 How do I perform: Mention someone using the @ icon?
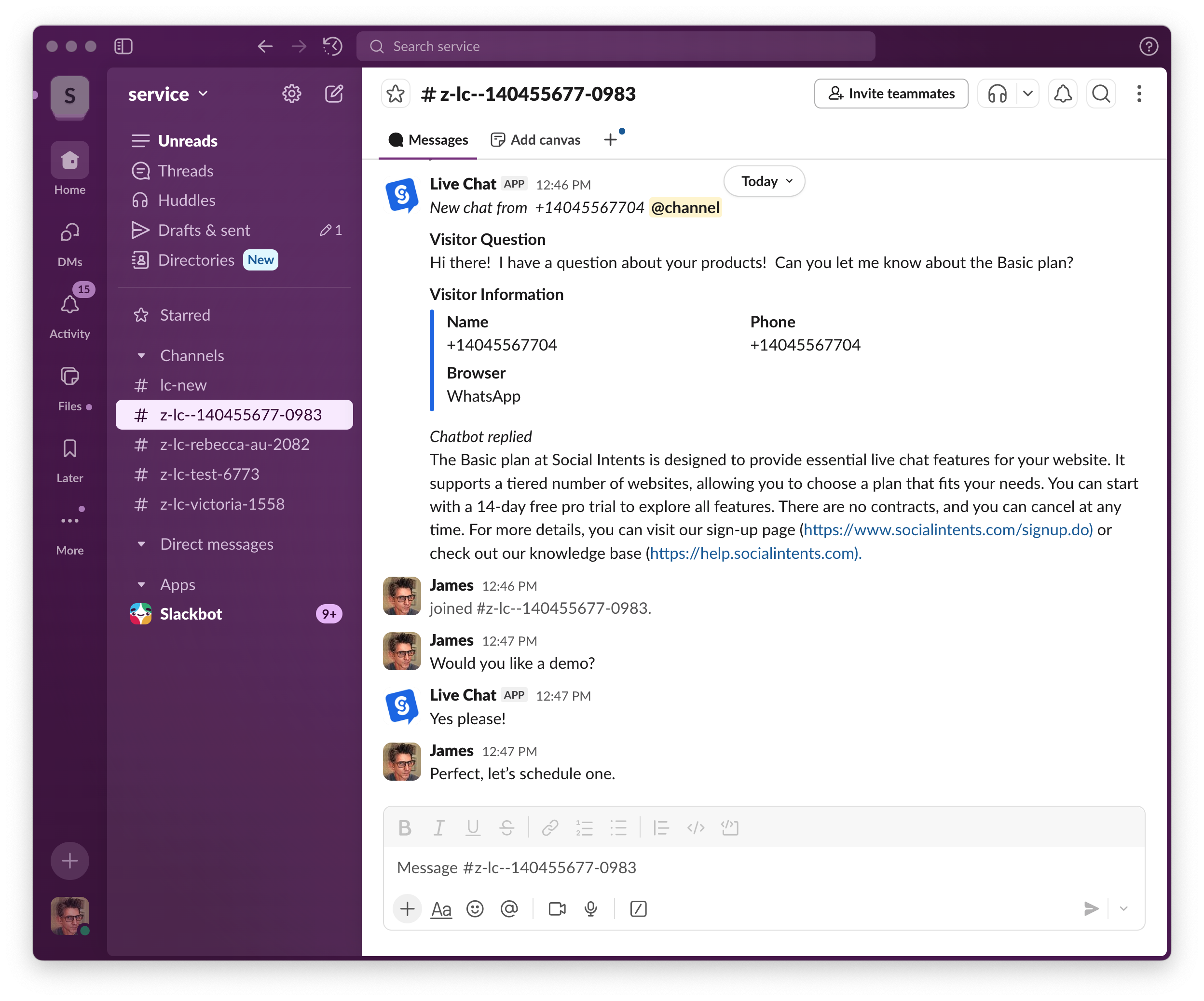pos(510,909)
